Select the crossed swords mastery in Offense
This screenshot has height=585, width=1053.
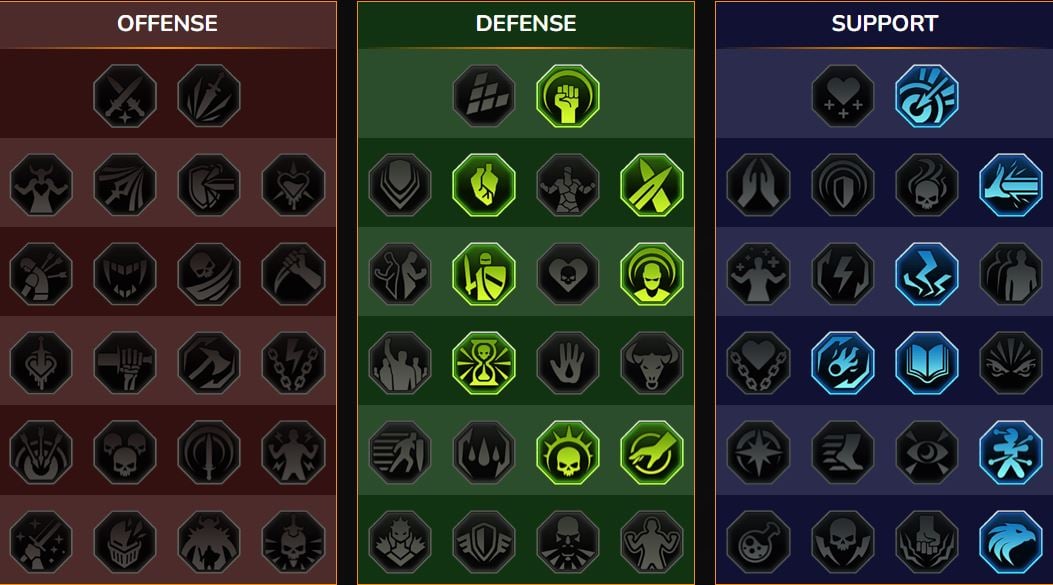pos(125,96)
